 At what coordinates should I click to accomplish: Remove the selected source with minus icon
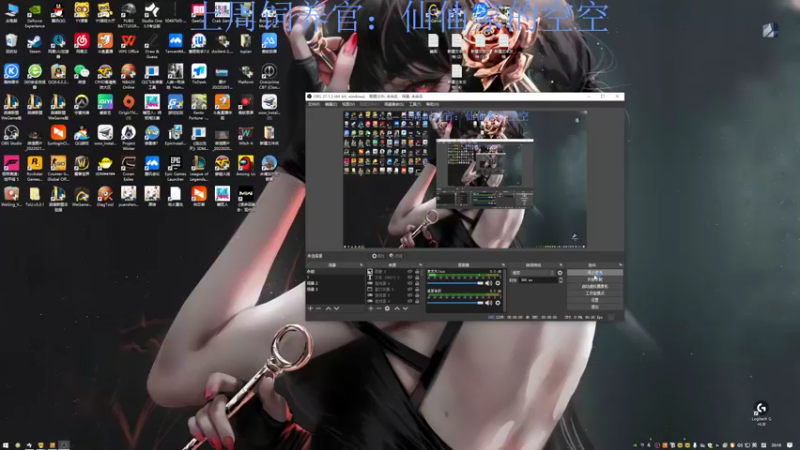[379, 309]
